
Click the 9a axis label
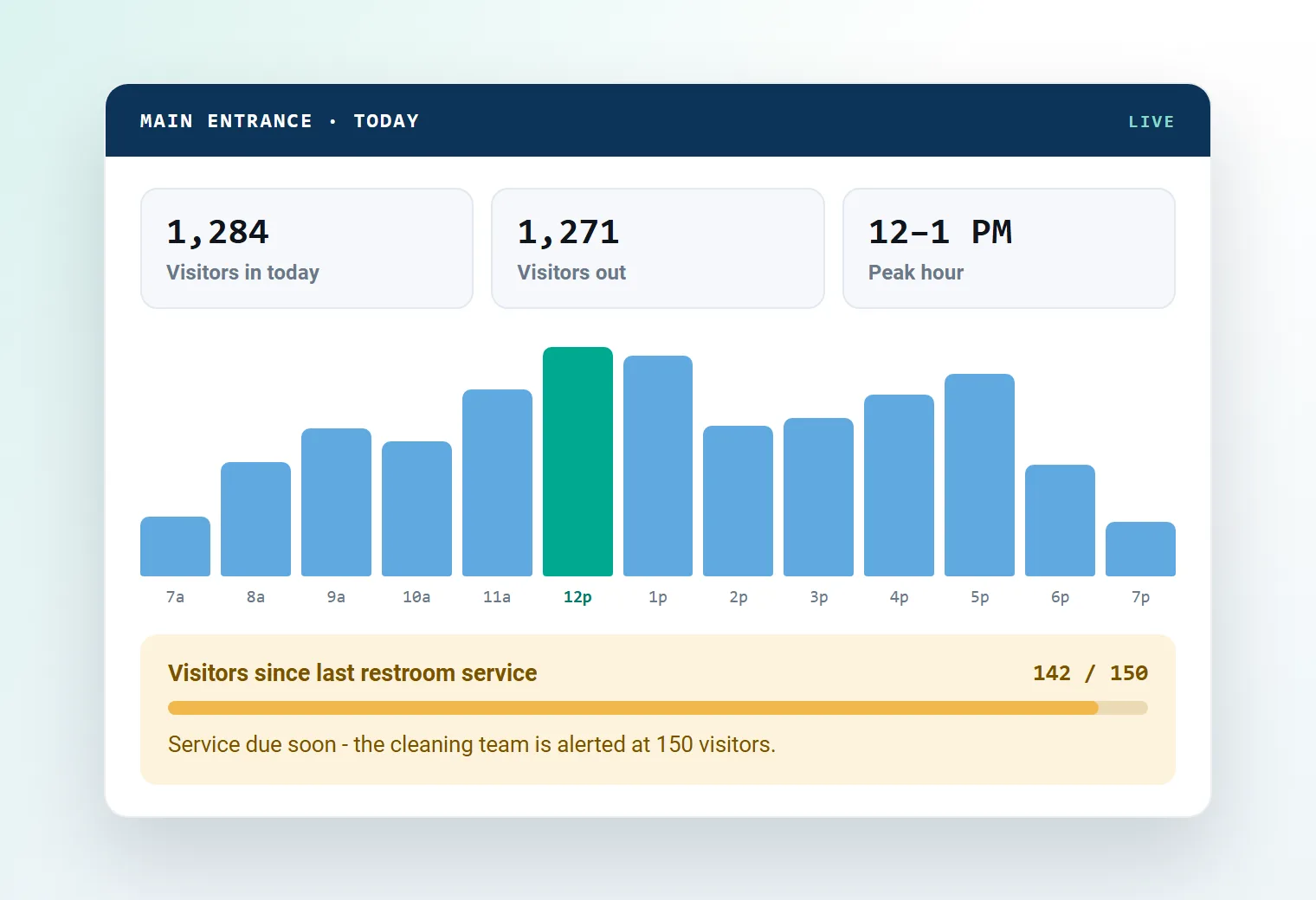click(336, 597)
